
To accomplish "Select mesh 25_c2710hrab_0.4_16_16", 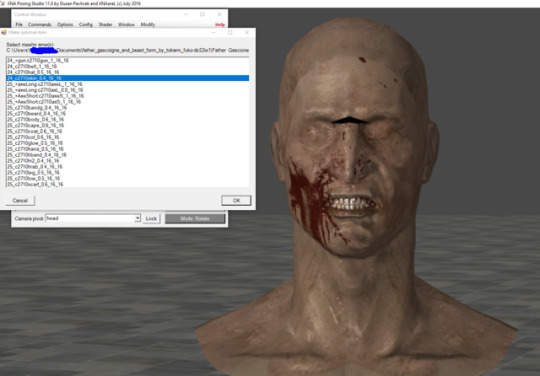I will click(x=127, y=167).
